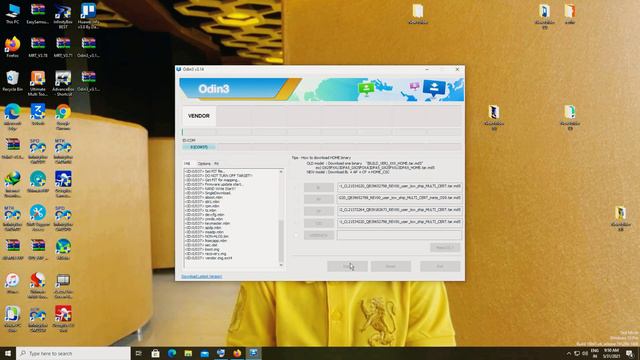
Task: Open the Ultimate Multi Tool shortcut
Action: tap(38, 83)
